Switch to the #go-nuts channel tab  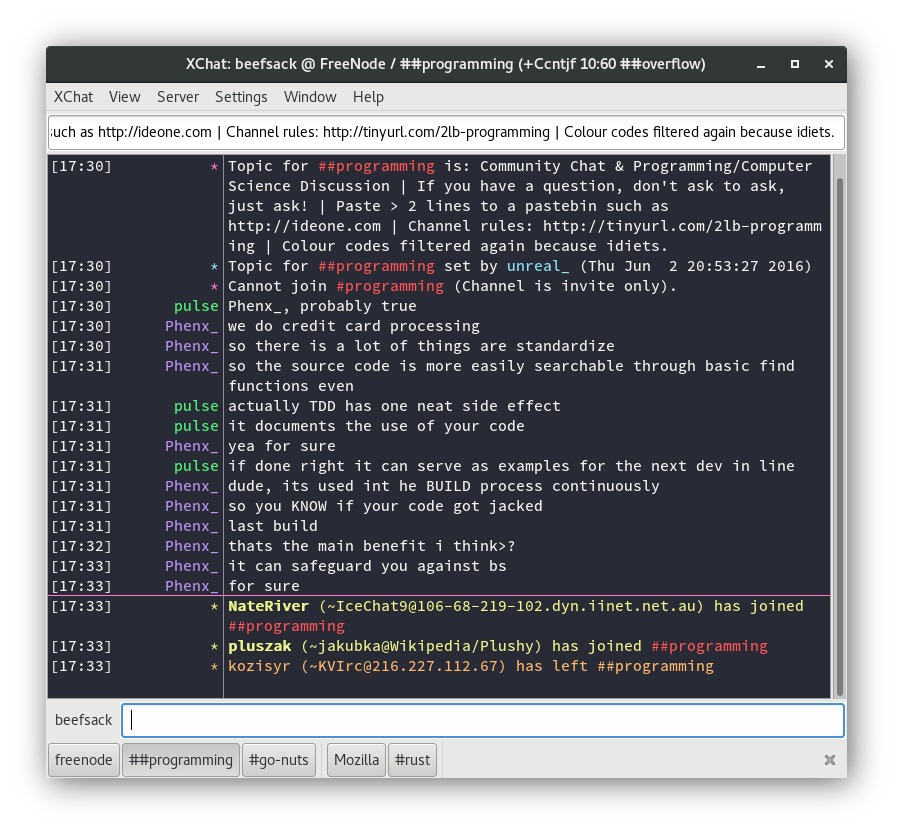click(278, 759)
